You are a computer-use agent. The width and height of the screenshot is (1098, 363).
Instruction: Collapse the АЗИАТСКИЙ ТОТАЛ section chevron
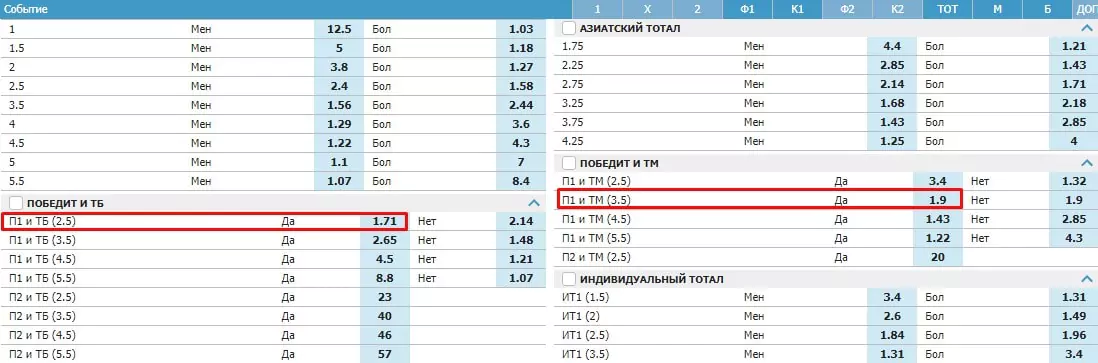point(1087,29)
